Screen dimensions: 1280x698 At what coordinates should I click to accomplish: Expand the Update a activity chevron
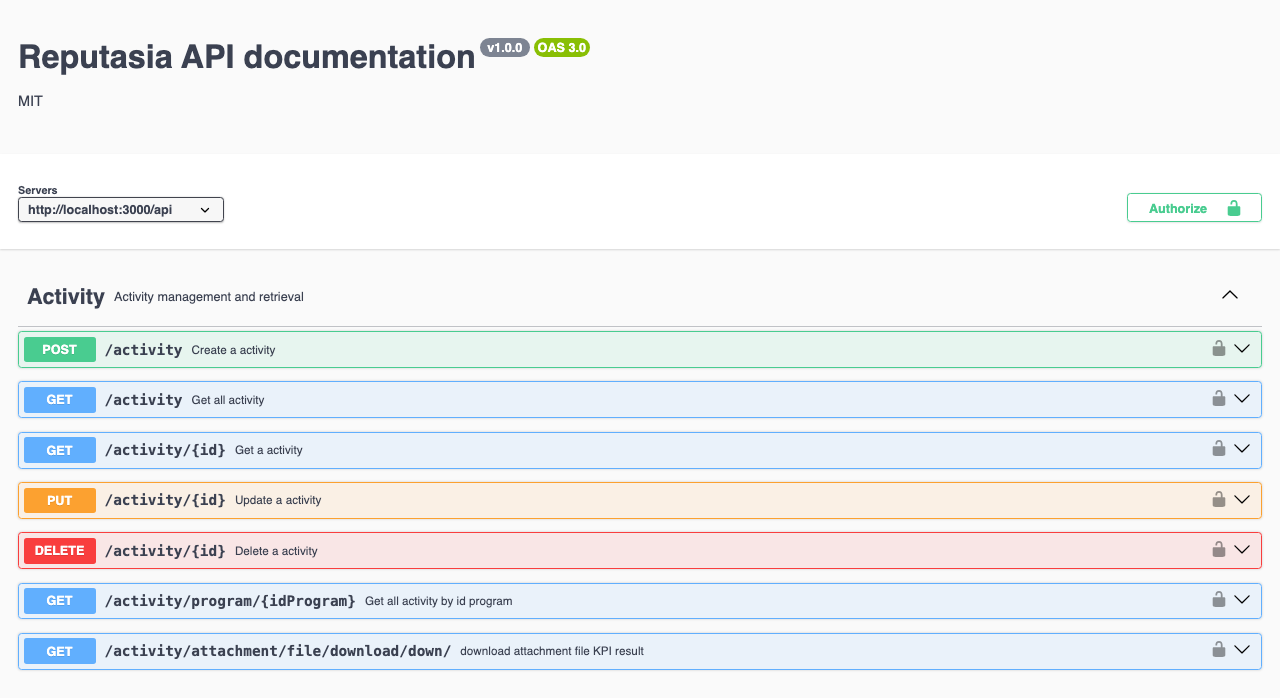[1242, 499]
